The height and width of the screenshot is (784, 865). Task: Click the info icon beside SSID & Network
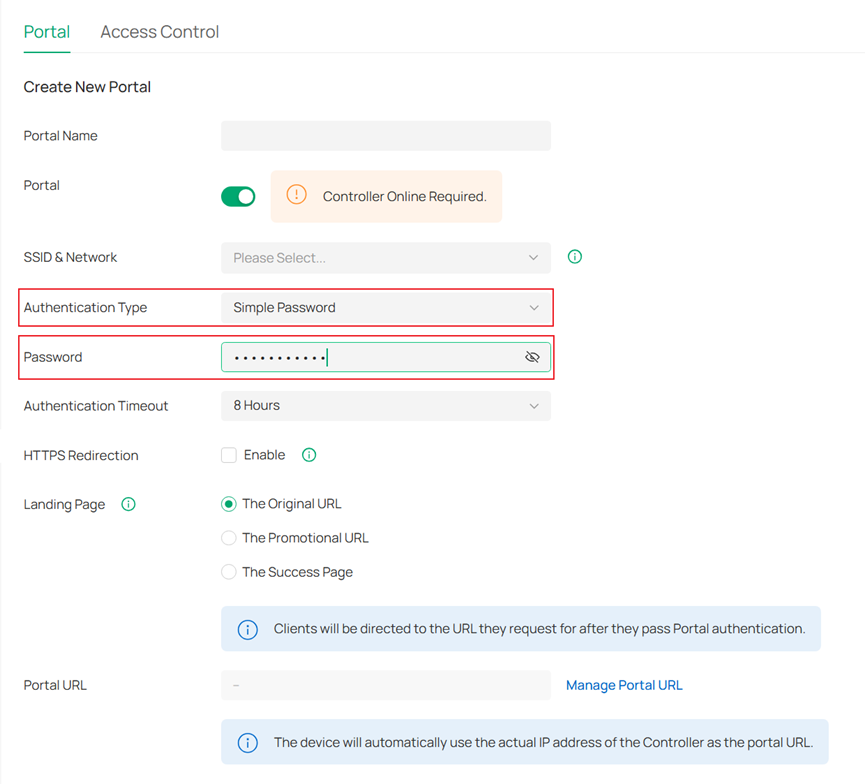(x=575, y=257)
